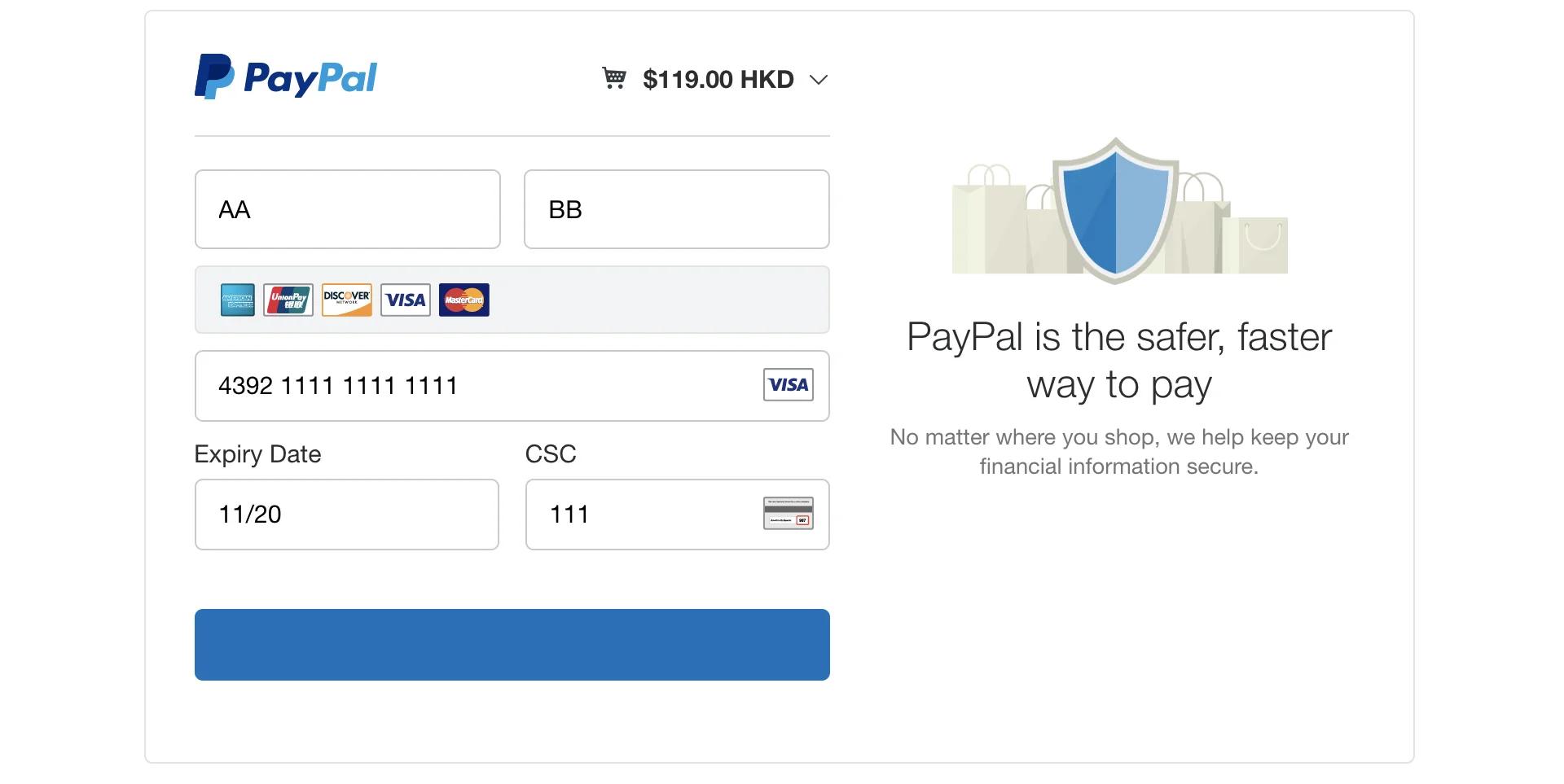Click the $119.00 HKD amount

point(718,79)
